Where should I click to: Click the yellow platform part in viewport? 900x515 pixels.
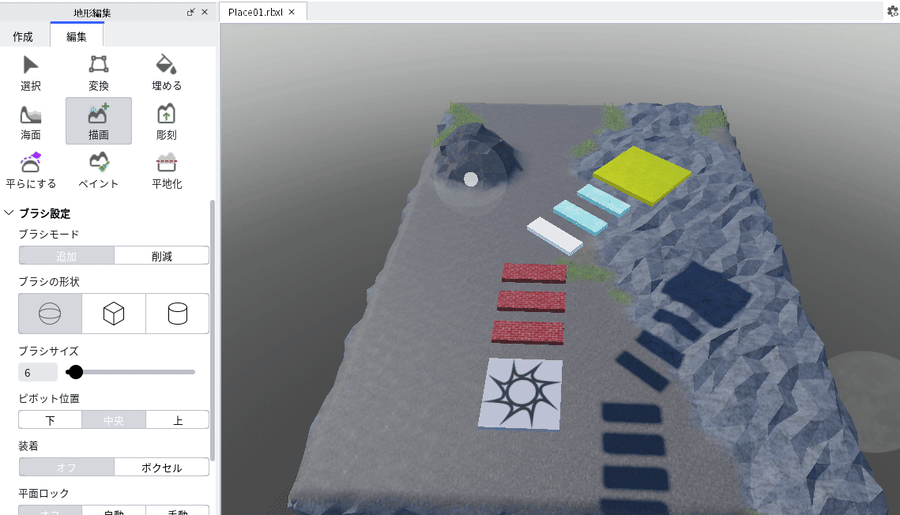tap(642, 175)
